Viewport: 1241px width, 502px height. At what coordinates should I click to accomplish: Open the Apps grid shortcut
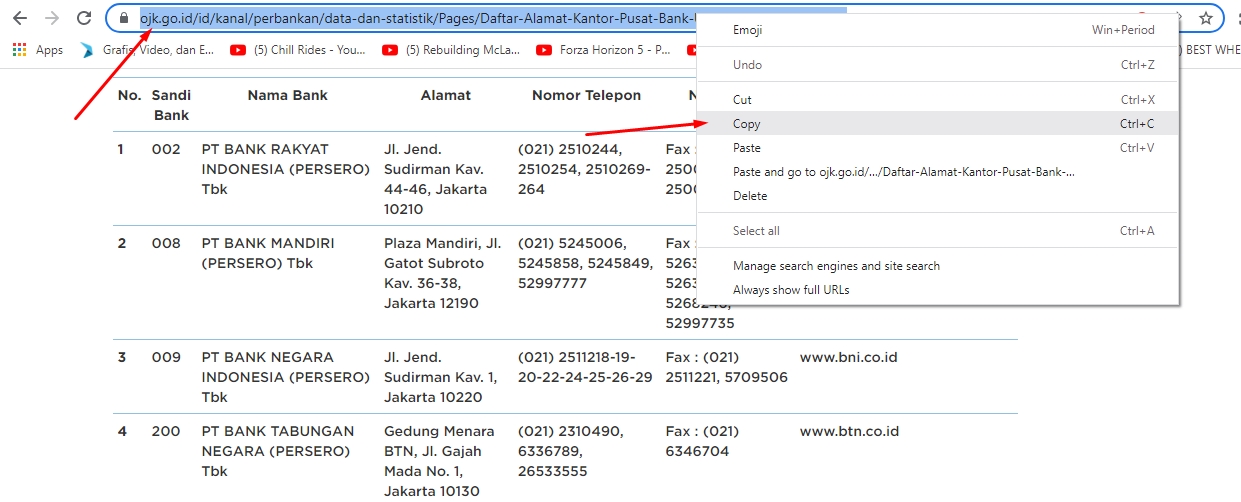38,49
